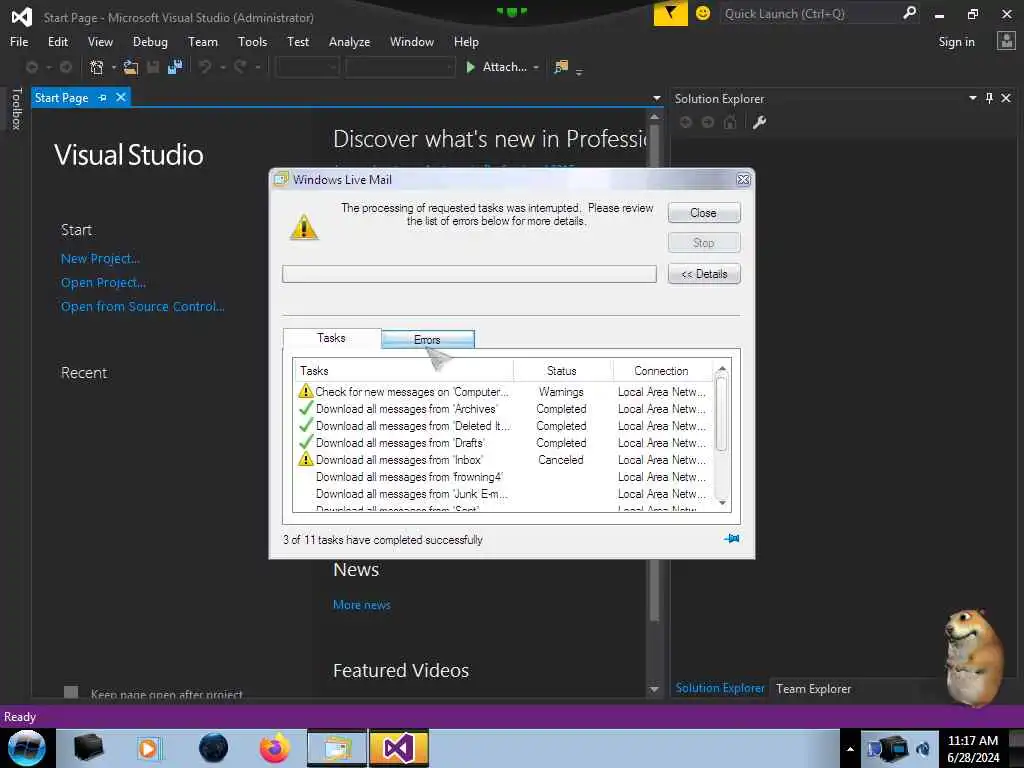Click the '<< Details' button
Screen dimensions: 1024x768
coord(703,274)
